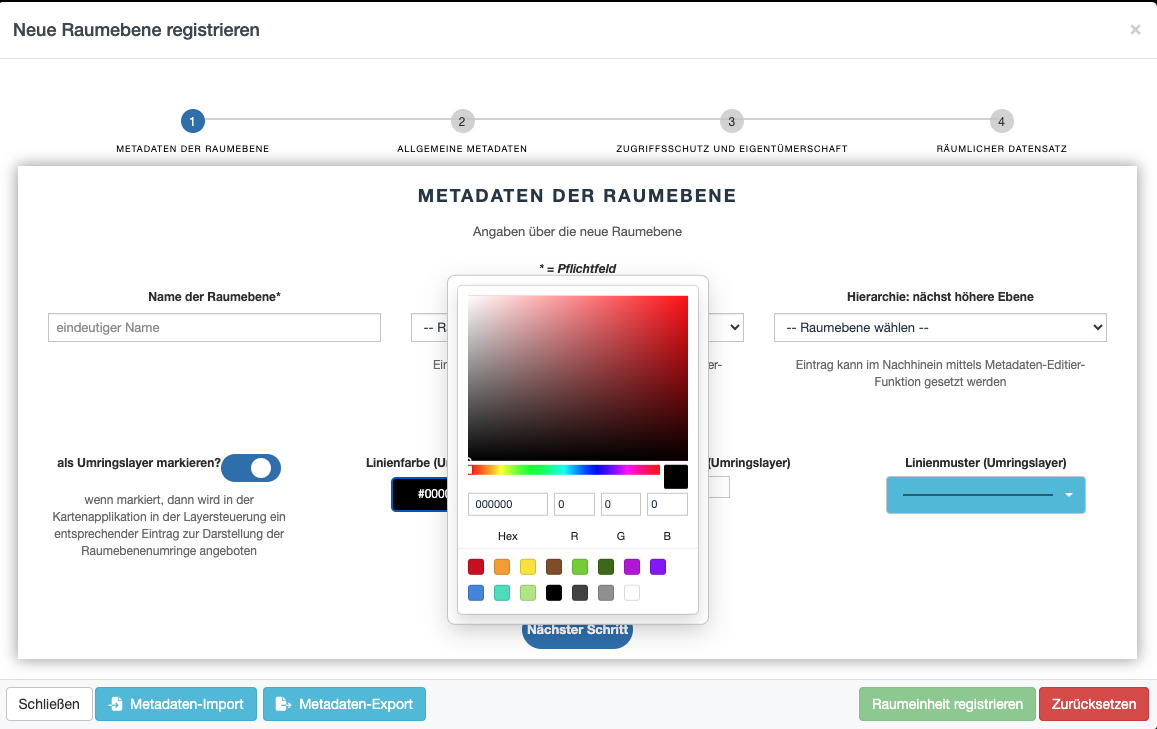Pick the red preset color swatch
Viewport: 1157px width, 729px height.
[476, 567]
